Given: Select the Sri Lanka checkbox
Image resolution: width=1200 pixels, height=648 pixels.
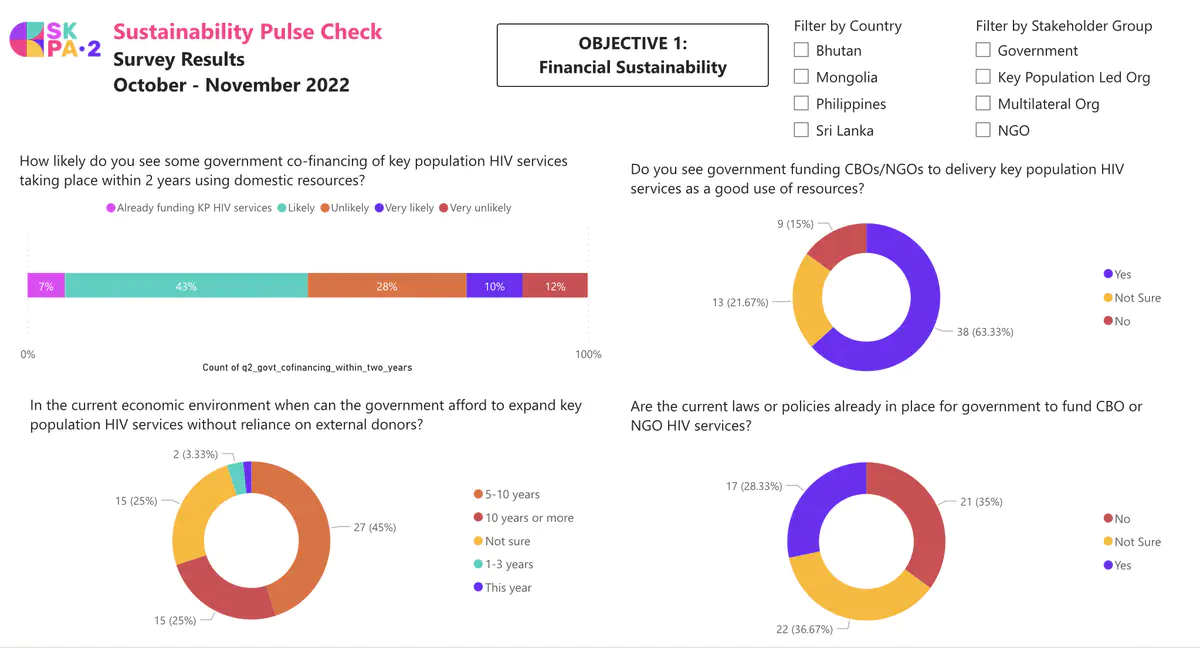Looking at the screenshot, I should coord(801,130).
